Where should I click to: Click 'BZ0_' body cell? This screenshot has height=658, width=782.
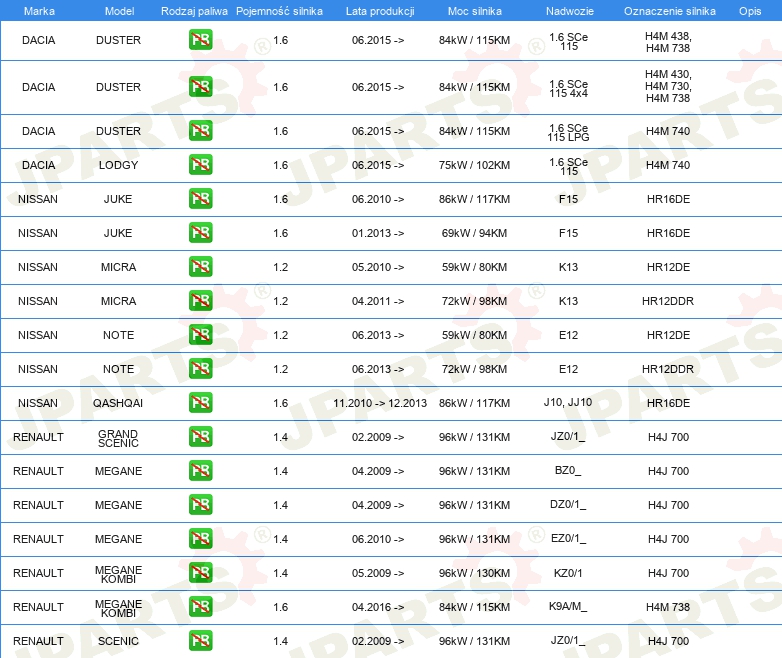point(568,470)
